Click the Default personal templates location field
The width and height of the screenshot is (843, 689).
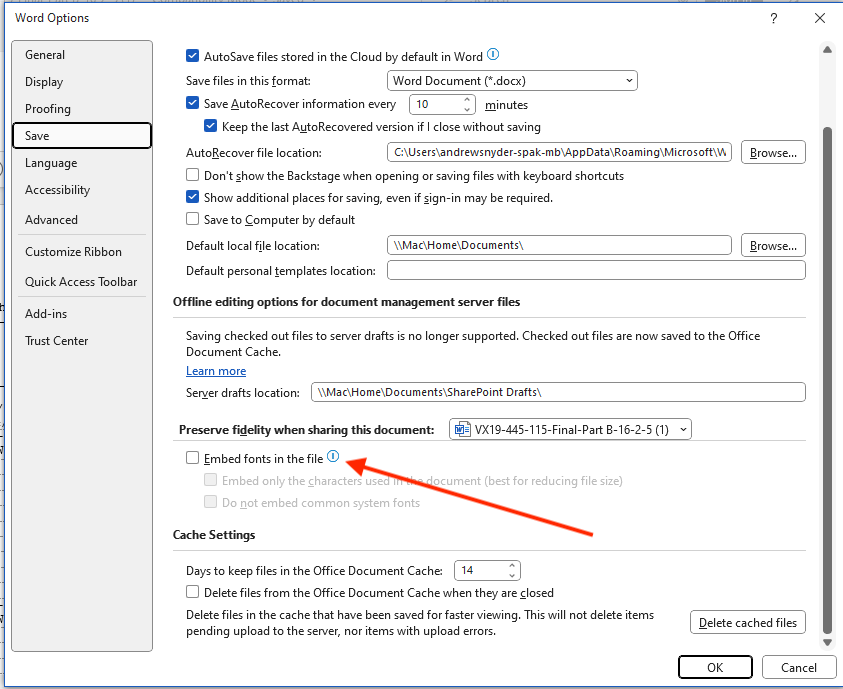(595, 271)
